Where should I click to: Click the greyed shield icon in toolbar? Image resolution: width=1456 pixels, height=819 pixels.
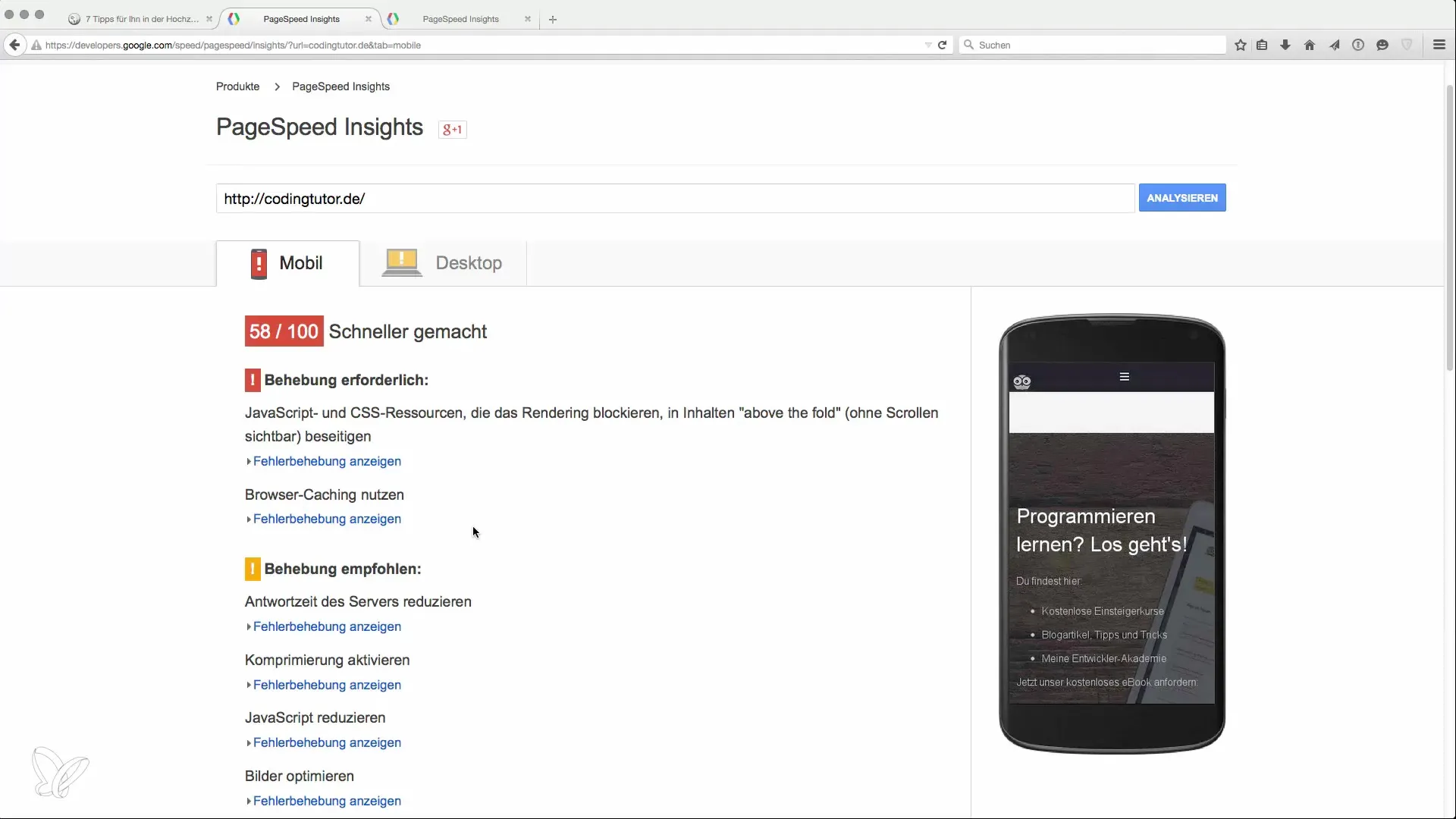point(1407,45)
